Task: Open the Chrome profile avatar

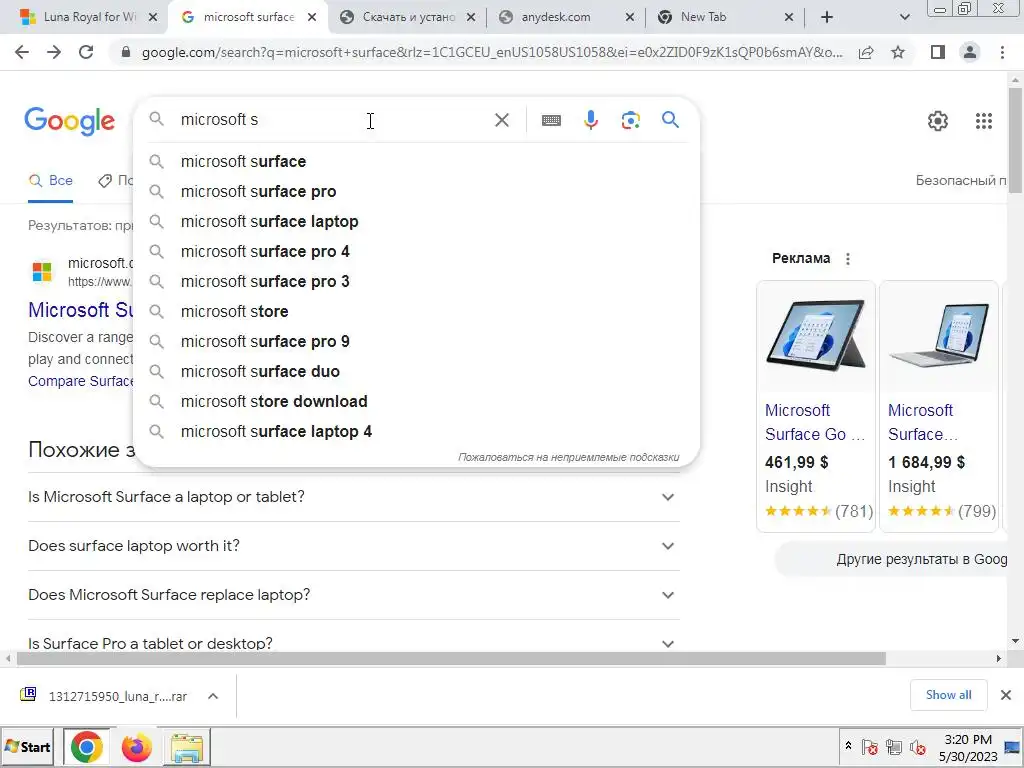Action: coord(970,52)
